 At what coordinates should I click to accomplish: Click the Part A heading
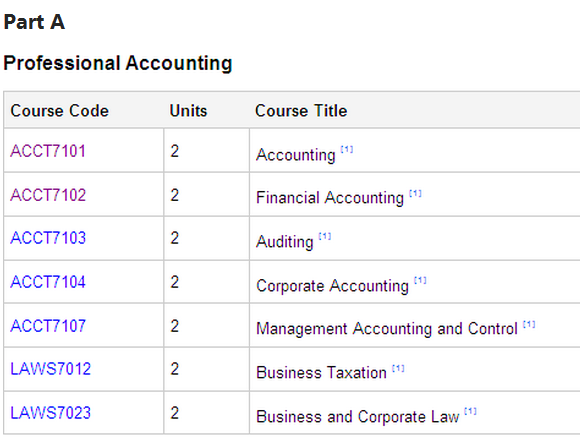[34, 22]
